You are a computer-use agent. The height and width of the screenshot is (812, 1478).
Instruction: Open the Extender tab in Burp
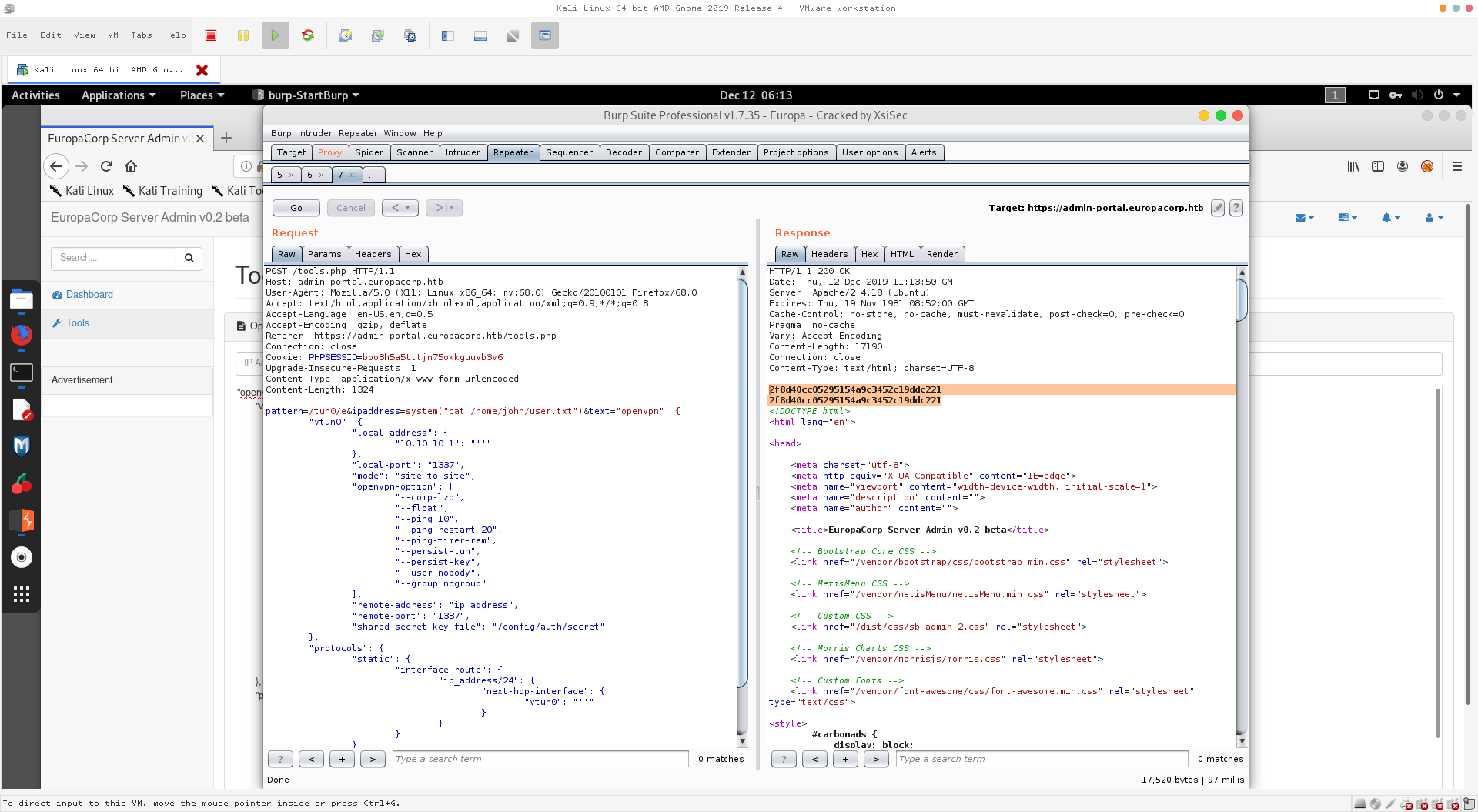pos(731,152)
